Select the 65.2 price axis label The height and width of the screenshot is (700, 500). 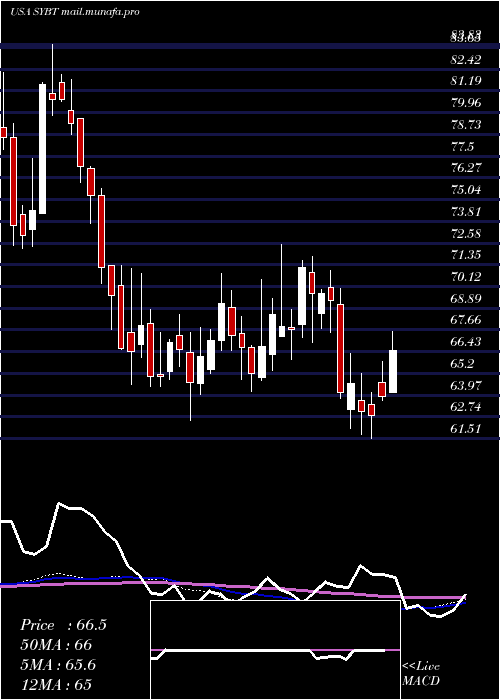pyautogui.click(x=462, y=364)
